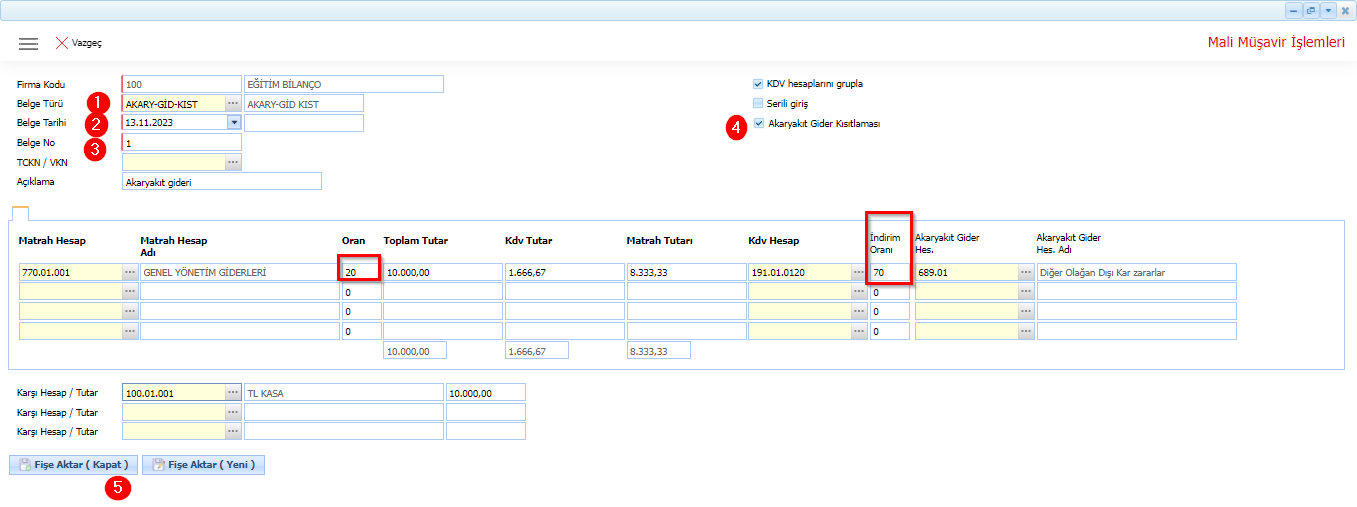The image size is (1357, 507).
Task: Click the TL KASA account name field
Action: pyautogui.click(x=343, y=393)
